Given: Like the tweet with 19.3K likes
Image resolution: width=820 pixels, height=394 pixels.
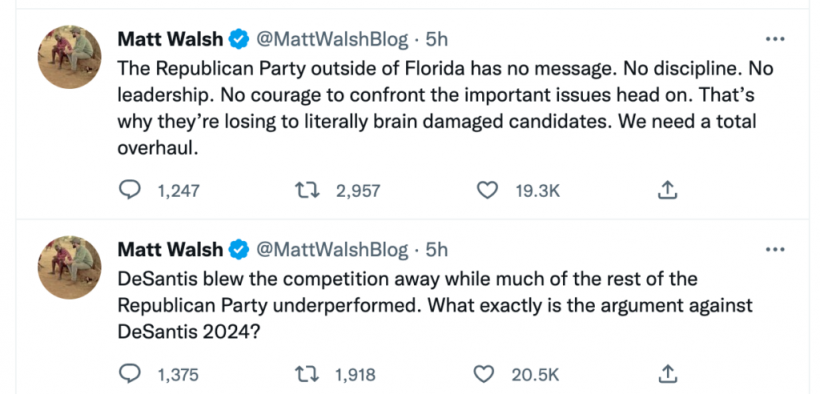Looking at the screenshot, I should tap(487, 190).
